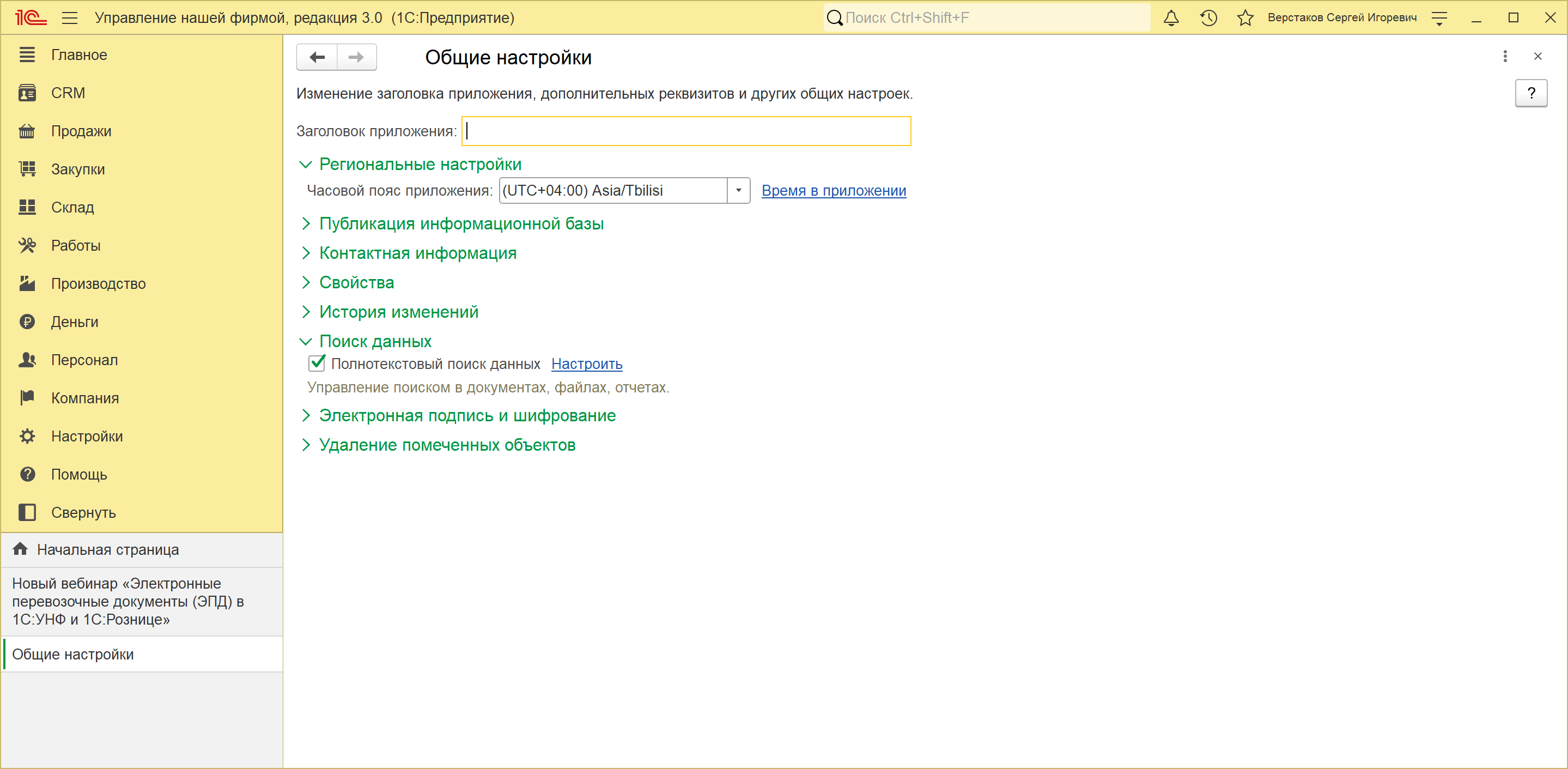
Task: Open help with the question mark button
Action: click(1531, 93)
